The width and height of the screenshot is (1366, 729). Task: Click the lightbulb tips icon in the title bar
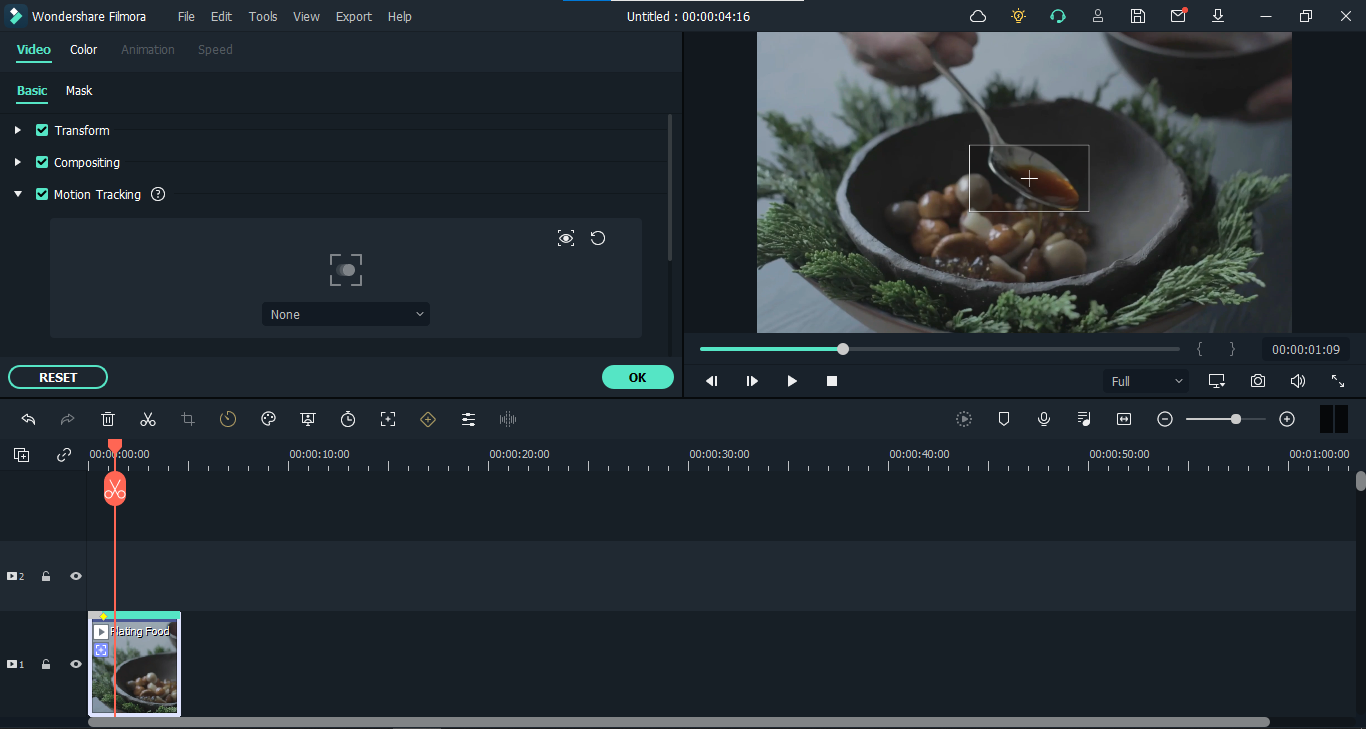pyautogui.click(x=1018, y=16)
